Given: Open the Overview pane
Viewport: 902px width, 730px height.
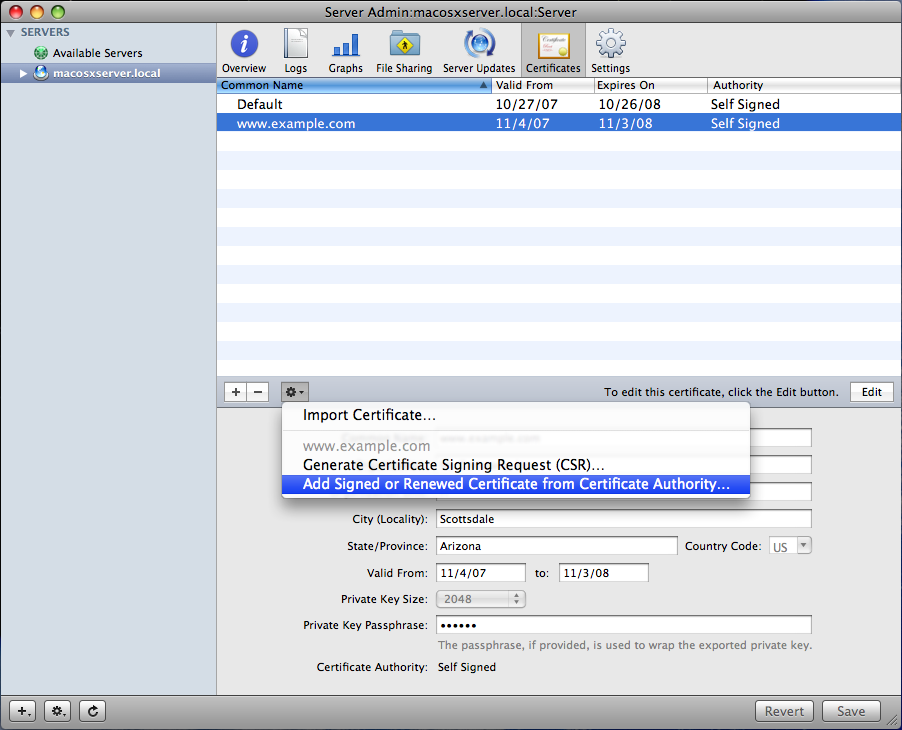Looking at the screenshot, I should (x=244, y=51).
